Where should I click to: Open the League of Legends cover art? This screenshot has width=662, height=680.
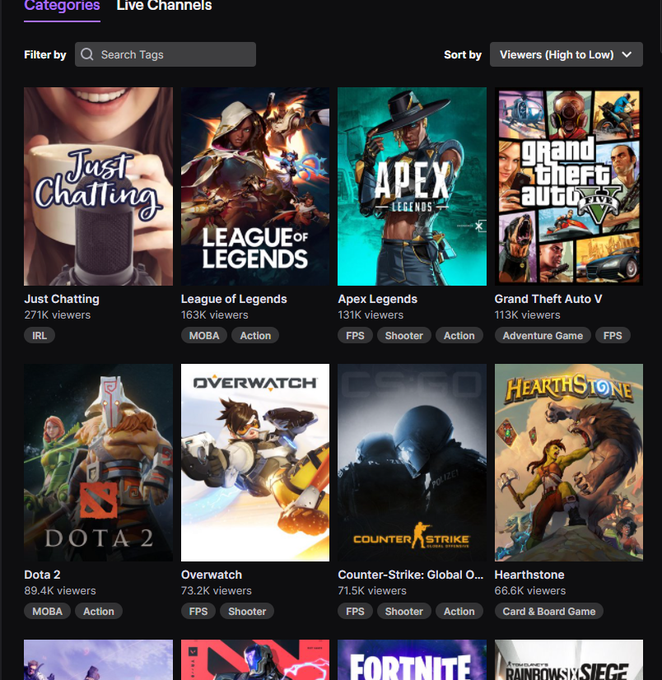(x=255, y=186)
